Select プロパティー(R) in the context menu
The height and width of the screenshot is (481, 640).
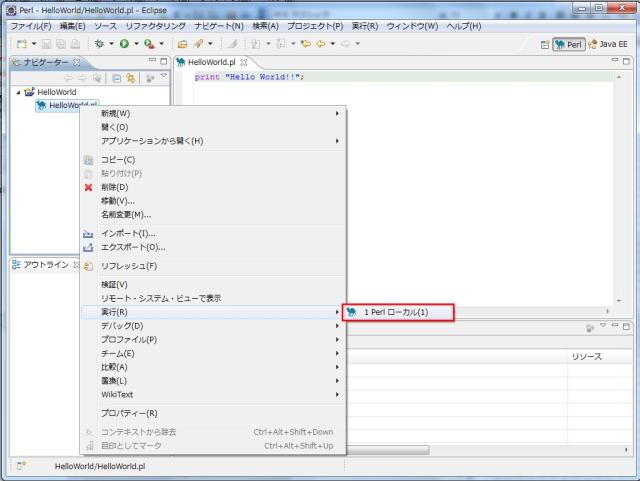tap(129, 413)
